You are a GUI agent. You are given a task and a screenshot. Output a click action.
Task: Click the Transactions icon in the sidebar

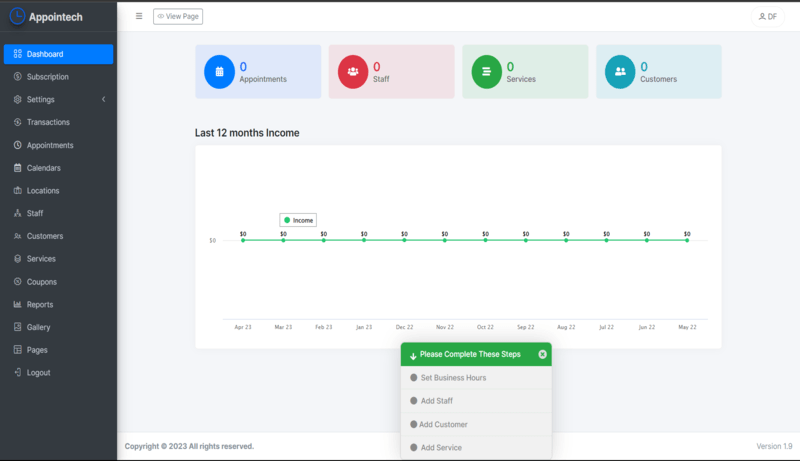17,122
